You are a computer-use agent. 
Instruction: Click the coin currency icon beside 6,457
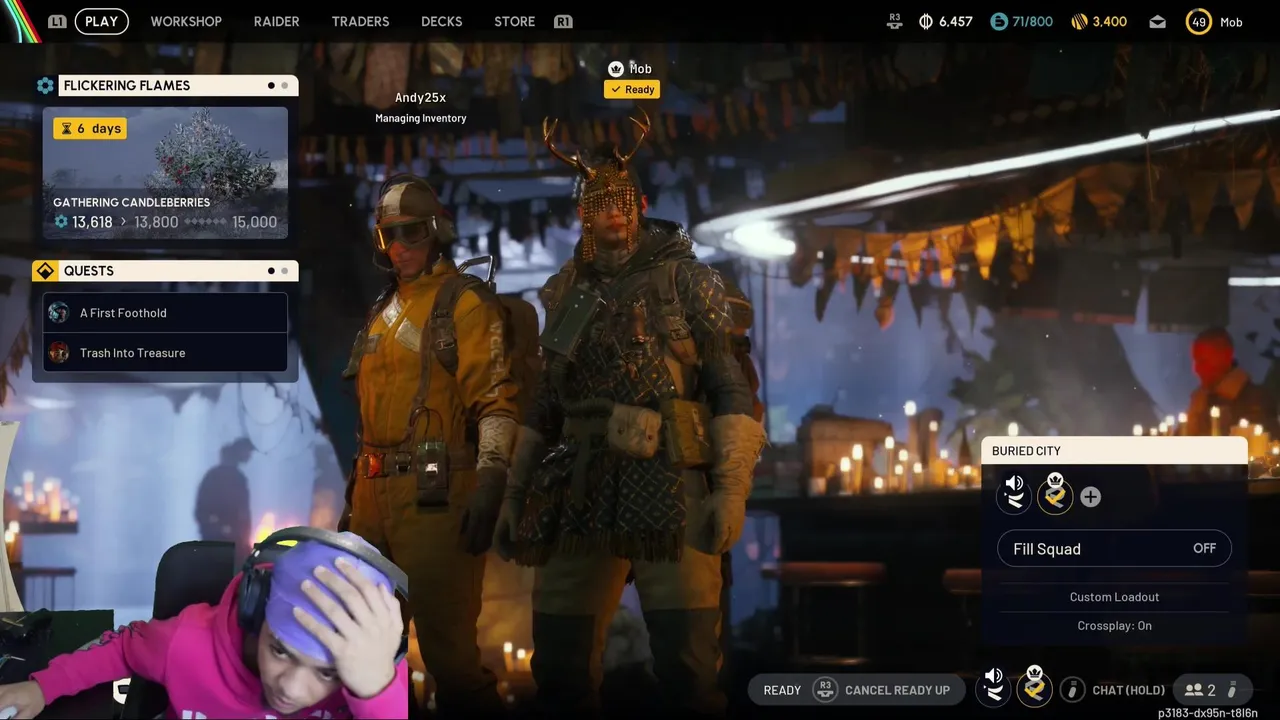tap(925, 21)
